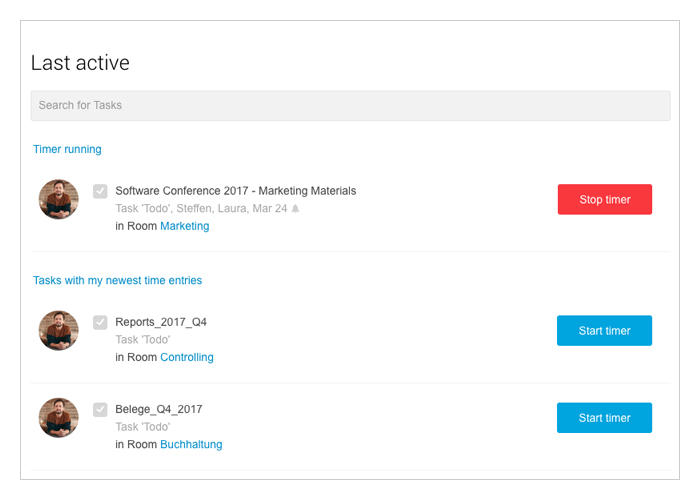Screen dimensions: 700x500
Task: Click the Timer running section heading
Action: pos(67,149)
